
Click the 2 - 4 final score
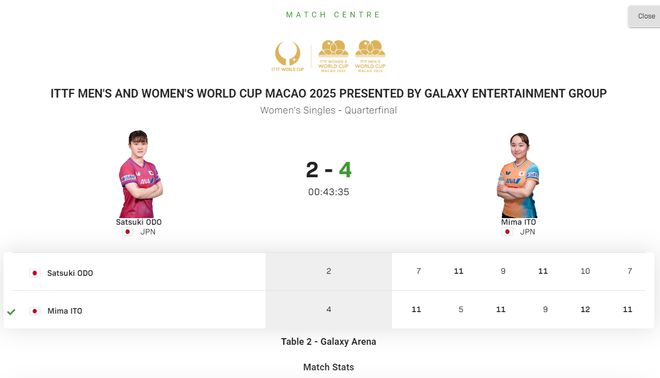(328, 170)
